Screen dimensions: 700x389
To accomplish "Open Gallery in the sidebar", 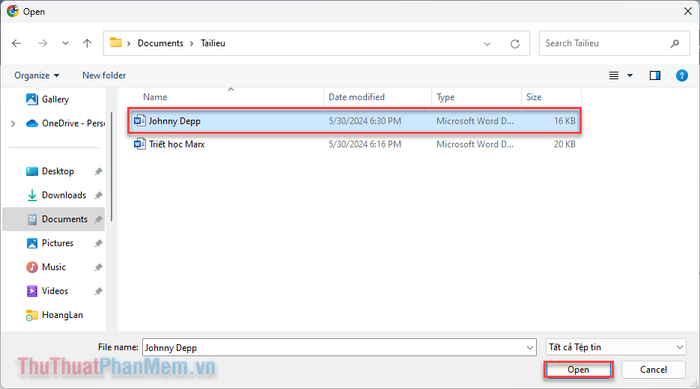I will coord(48,99).
